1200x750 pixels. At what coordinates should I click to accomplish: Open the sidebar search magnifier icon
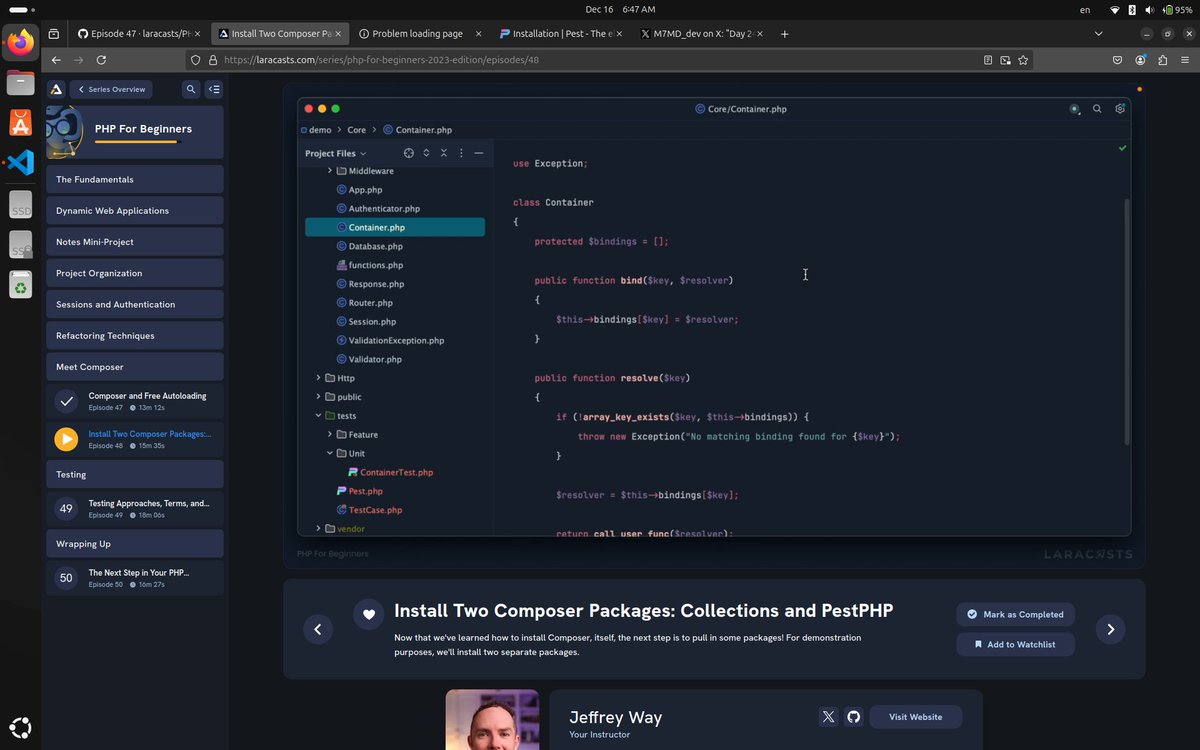[x=191, y=89]
